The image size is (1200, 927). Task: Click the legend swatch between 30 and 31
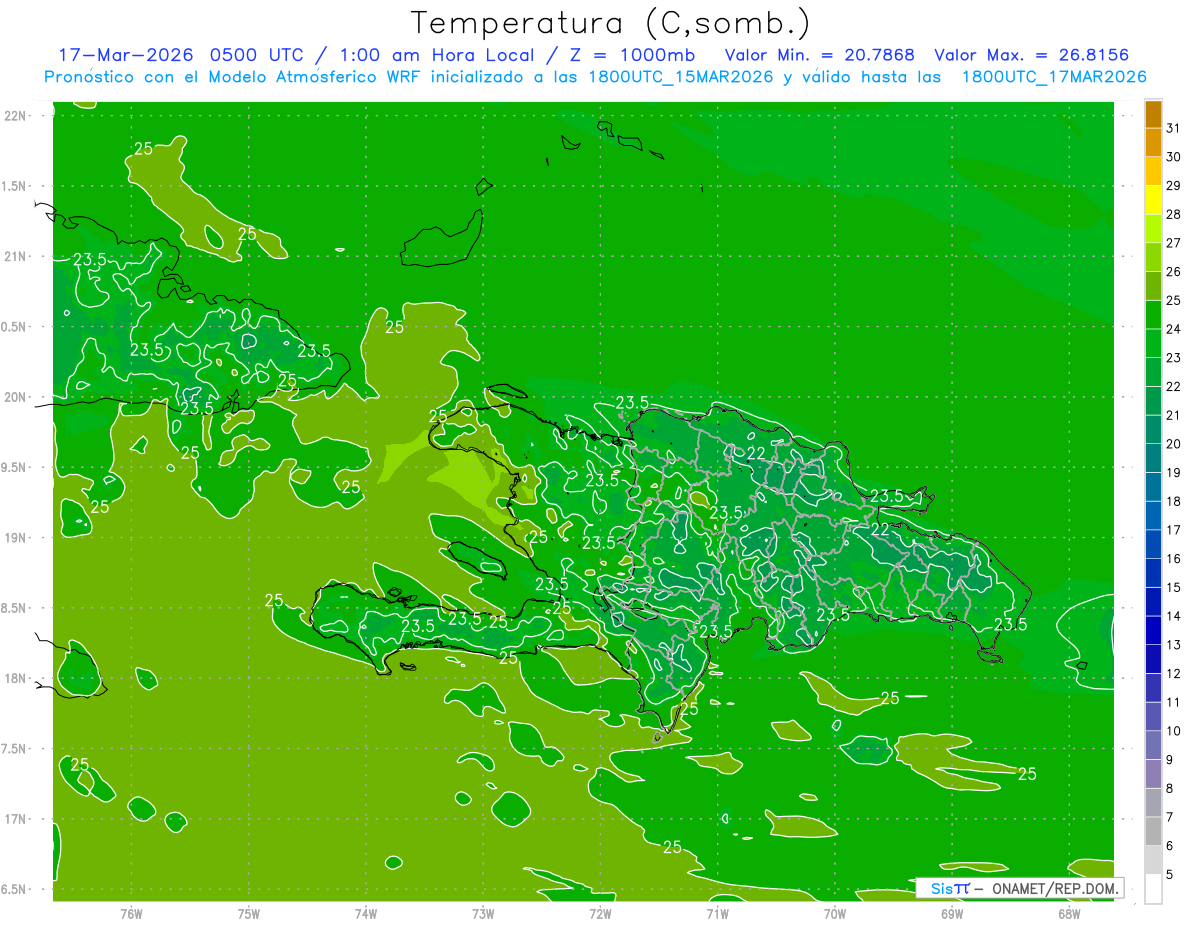tap(1153, 143)
